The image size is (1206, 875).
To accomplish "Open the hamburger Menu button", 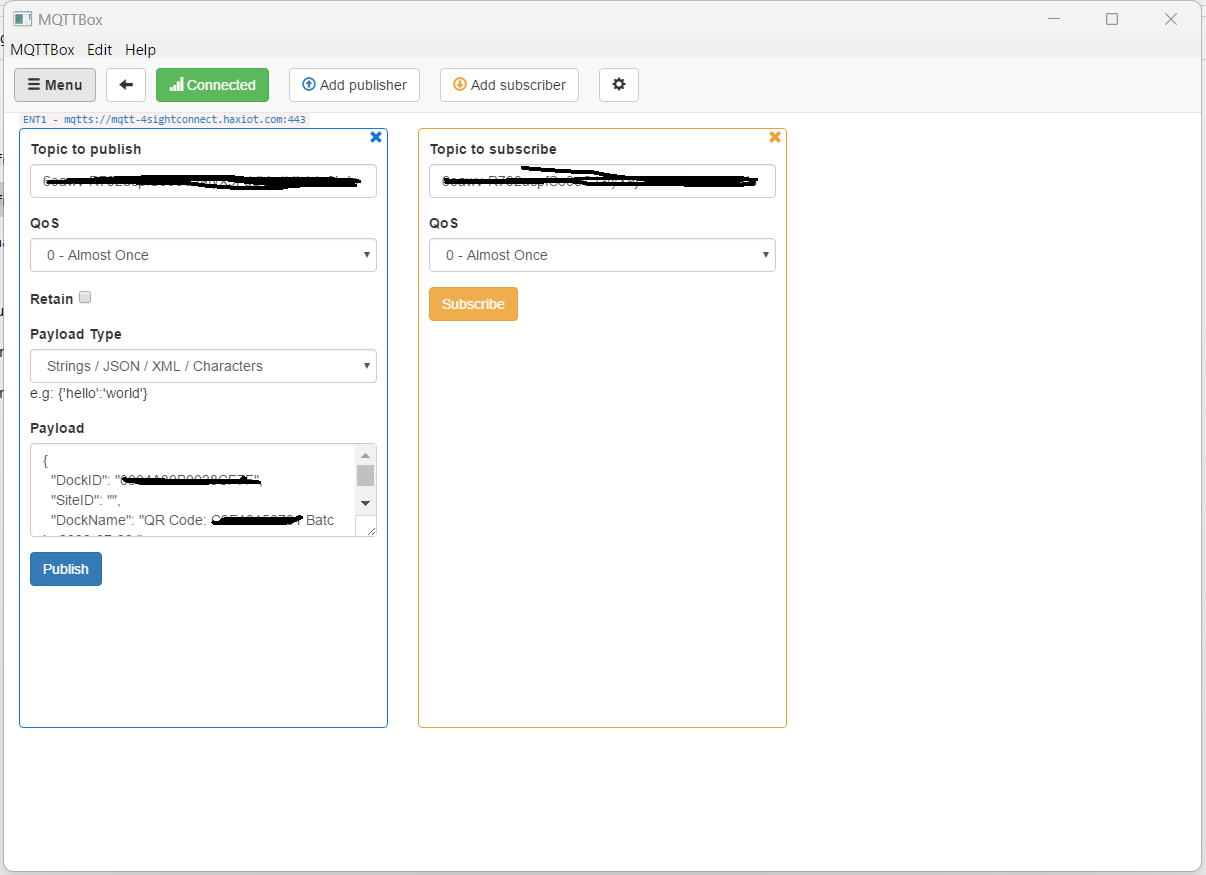I will click(55, 85).
